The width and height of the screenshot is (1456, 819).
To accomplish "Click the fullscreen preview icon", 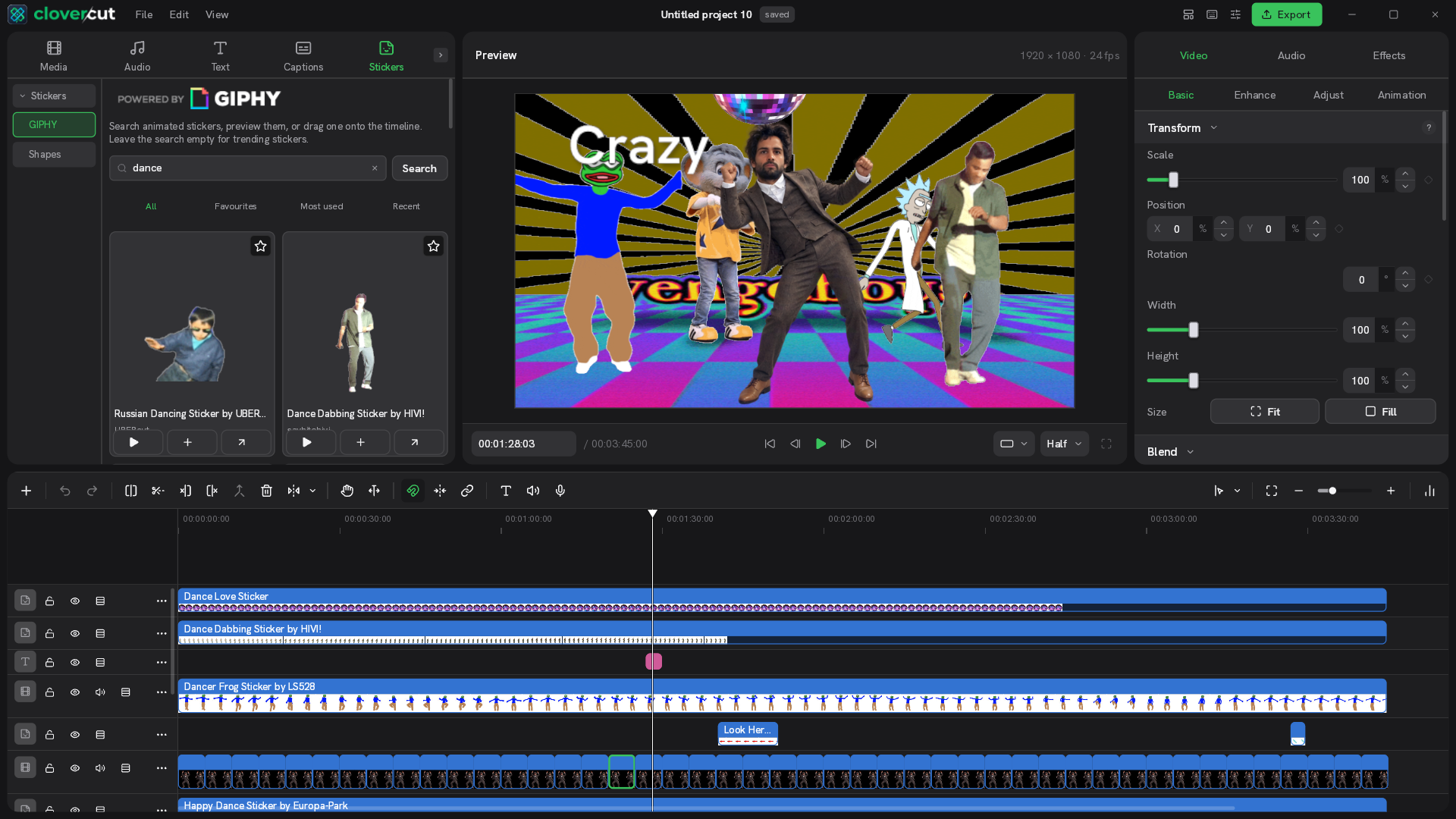I will point(1106,444).
